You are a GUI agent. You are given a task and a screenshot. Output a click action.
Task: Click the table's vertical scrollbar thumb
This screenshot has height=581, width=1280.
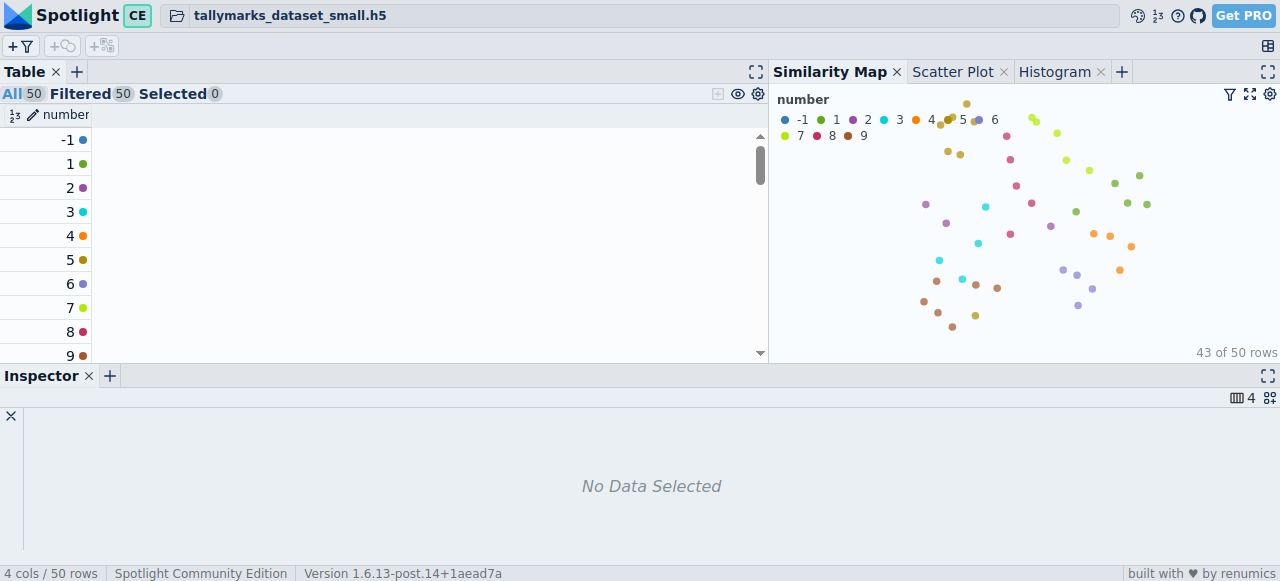(760, 165)
